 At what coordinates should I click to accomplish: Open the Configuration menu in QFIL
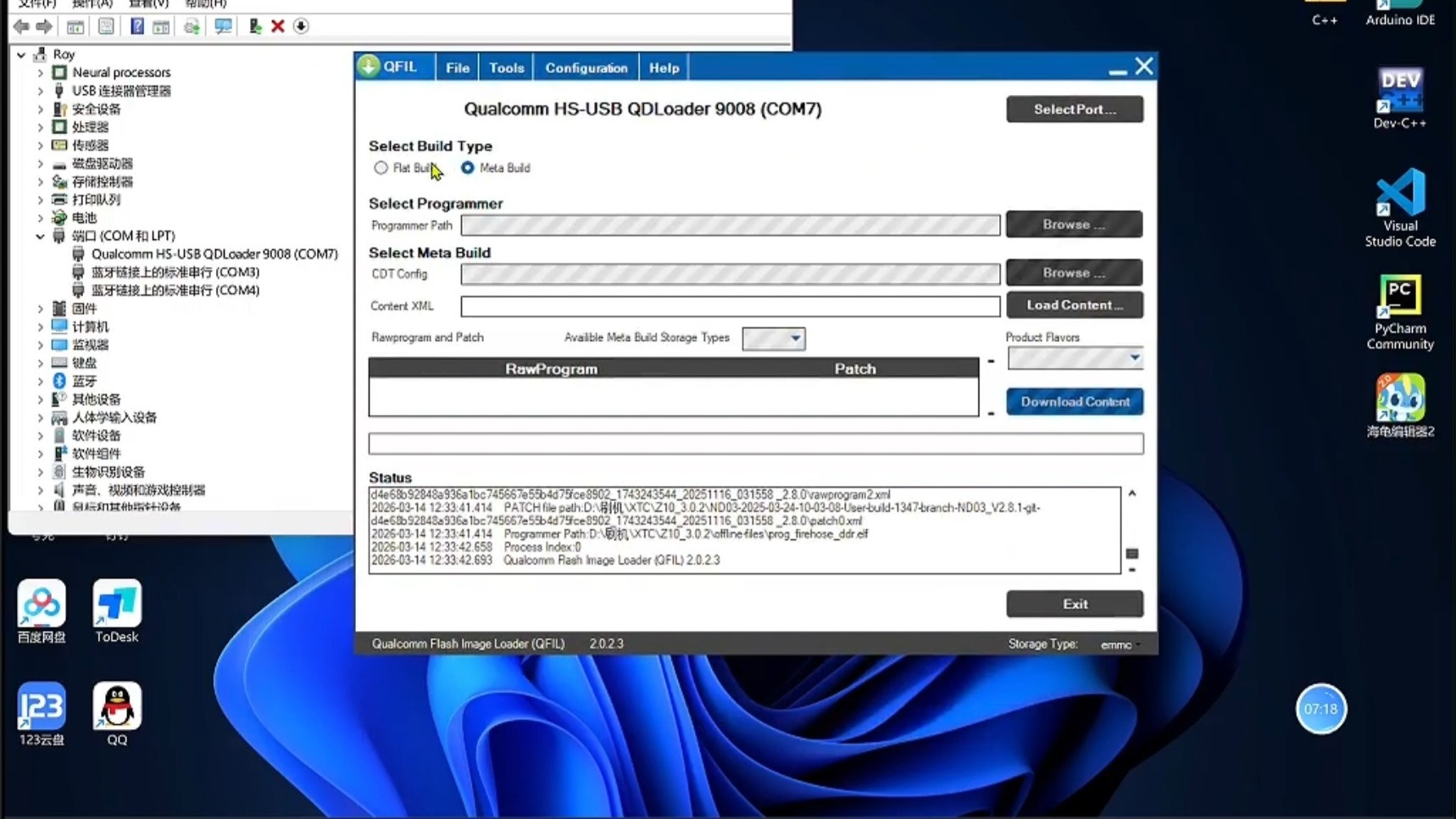(x=586, y=68)
